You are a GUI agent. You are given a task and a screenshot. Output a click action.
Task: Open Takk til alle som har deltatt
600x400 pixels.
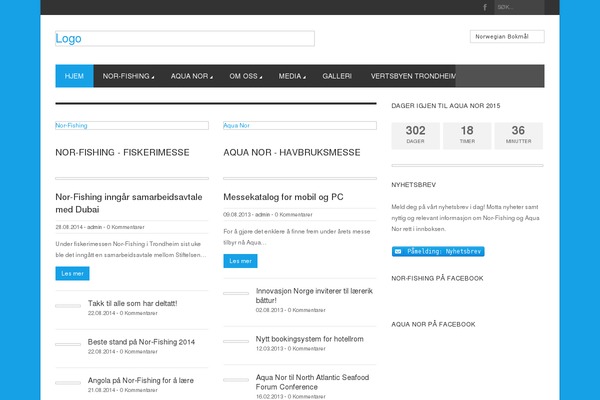click(x=132, y=303)
